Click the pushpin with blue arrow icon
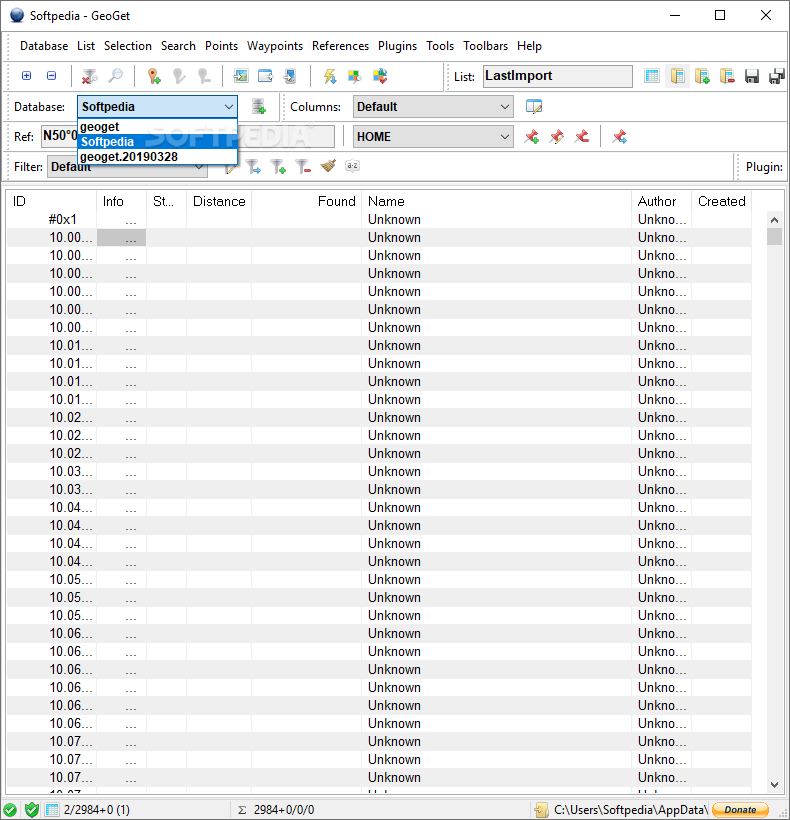 pos(620,137)
